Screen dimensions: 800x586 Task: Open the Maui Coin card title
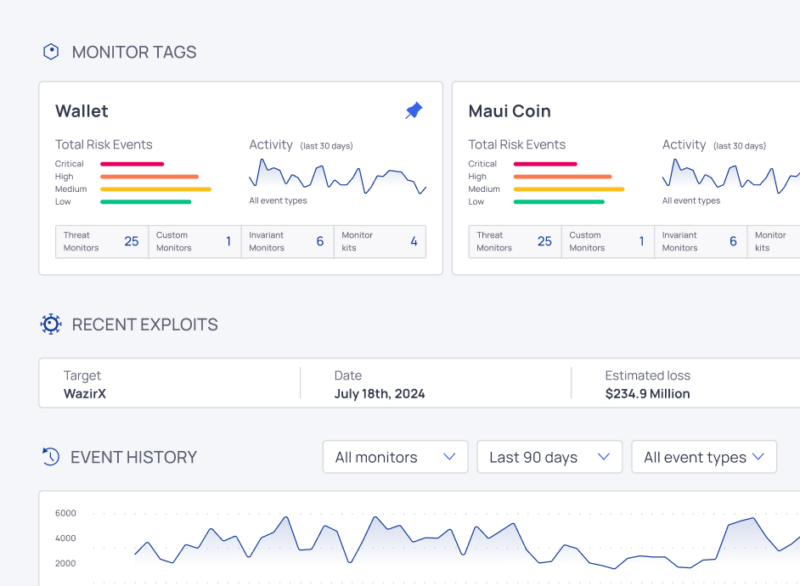(509, 111)
